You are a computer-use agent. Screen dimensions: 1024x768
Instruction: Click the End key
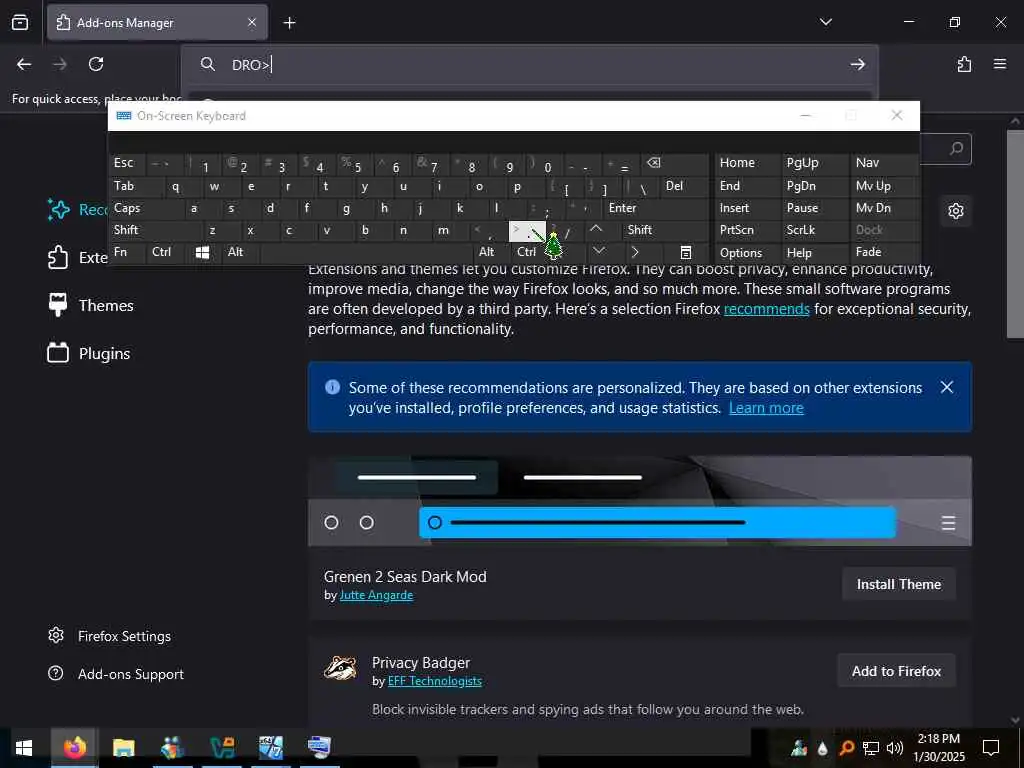click(746, 186)
